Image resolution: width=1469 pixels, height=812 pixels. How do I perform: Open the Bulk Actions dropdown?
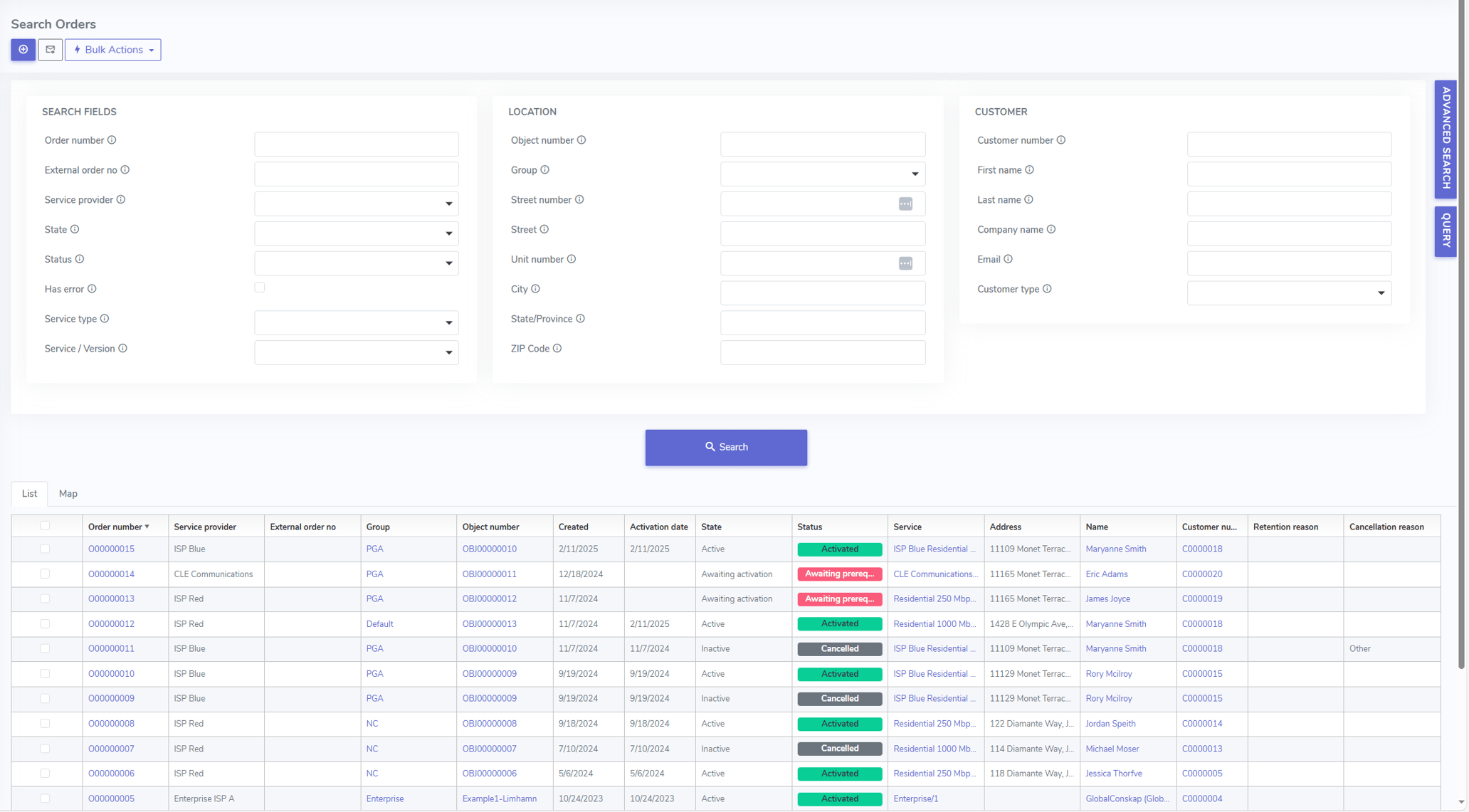[x=113, y=50]
